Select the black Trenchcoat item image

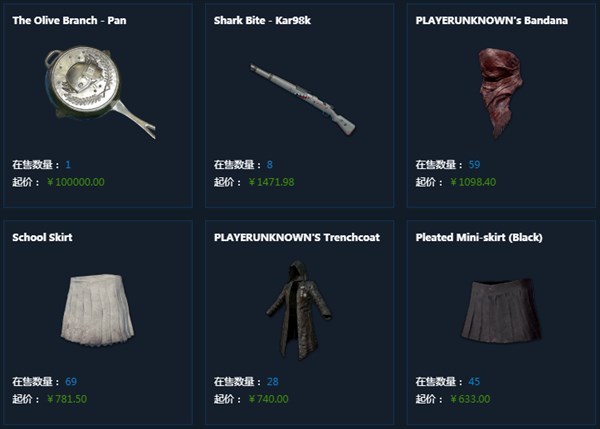(x=299, y=310)
